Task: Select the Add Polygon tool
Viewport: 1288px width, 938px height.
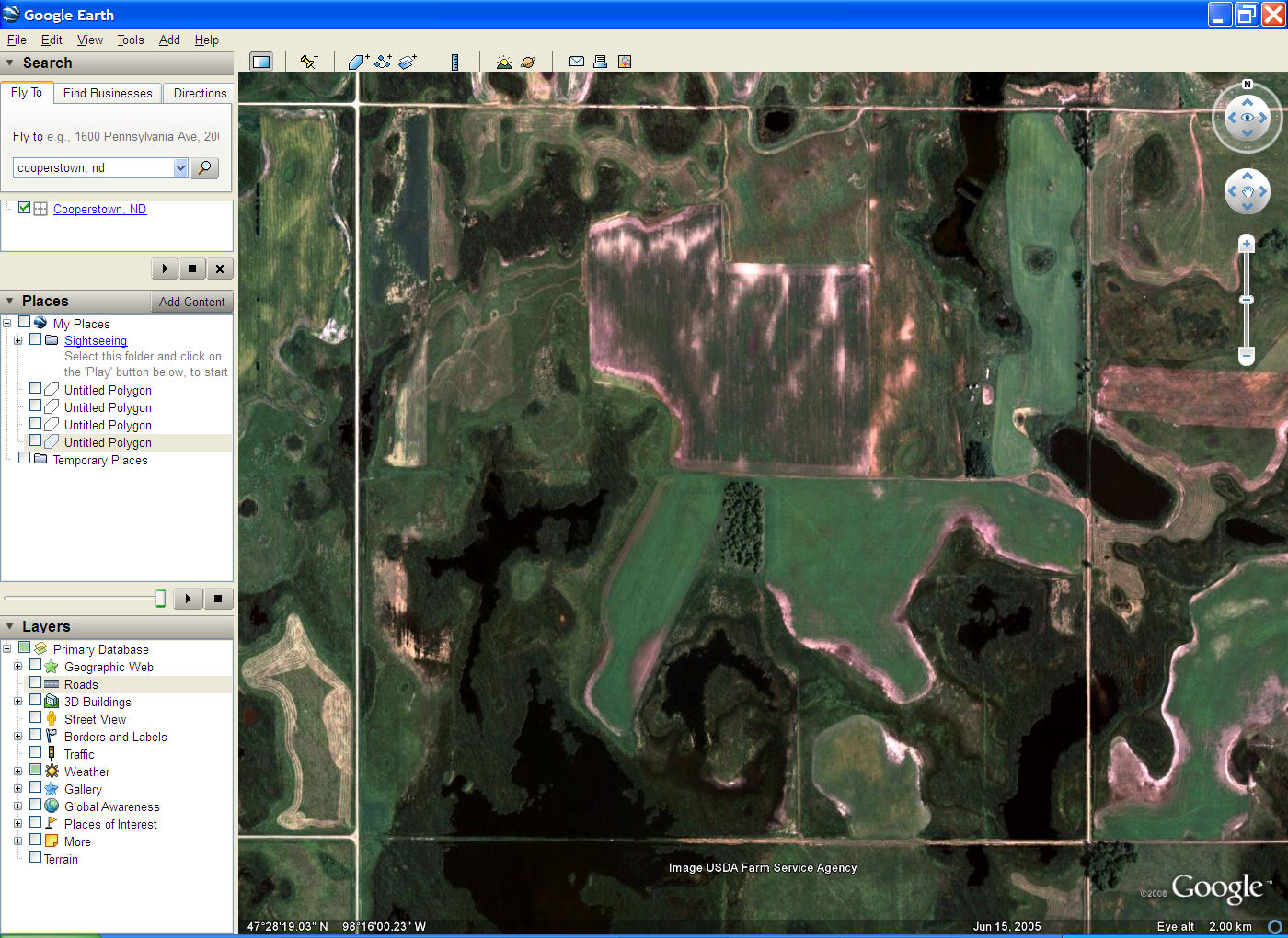Action: (358, 62)
